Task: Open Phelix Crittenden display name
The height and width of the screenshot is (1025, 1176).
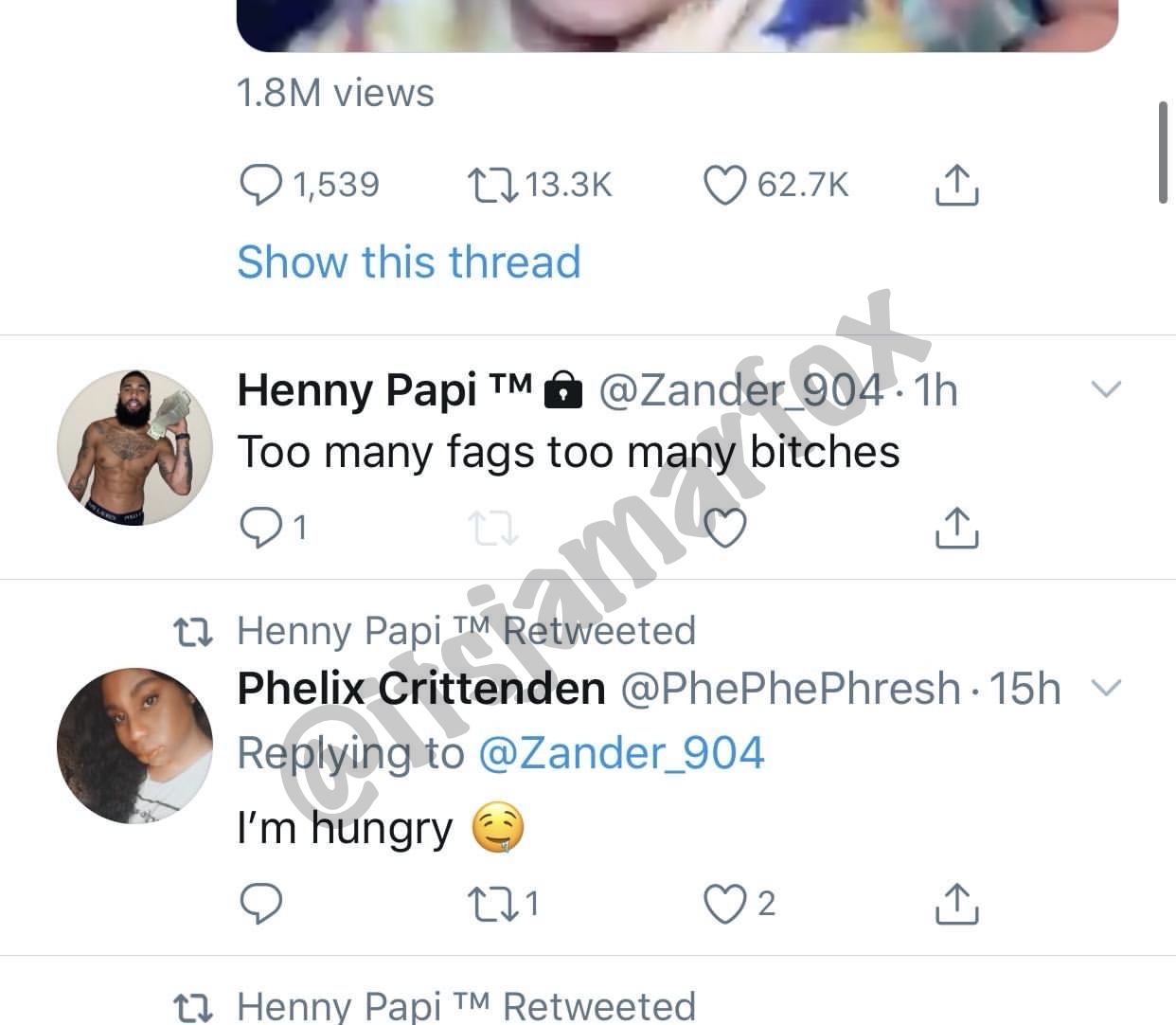Action: 421,689
